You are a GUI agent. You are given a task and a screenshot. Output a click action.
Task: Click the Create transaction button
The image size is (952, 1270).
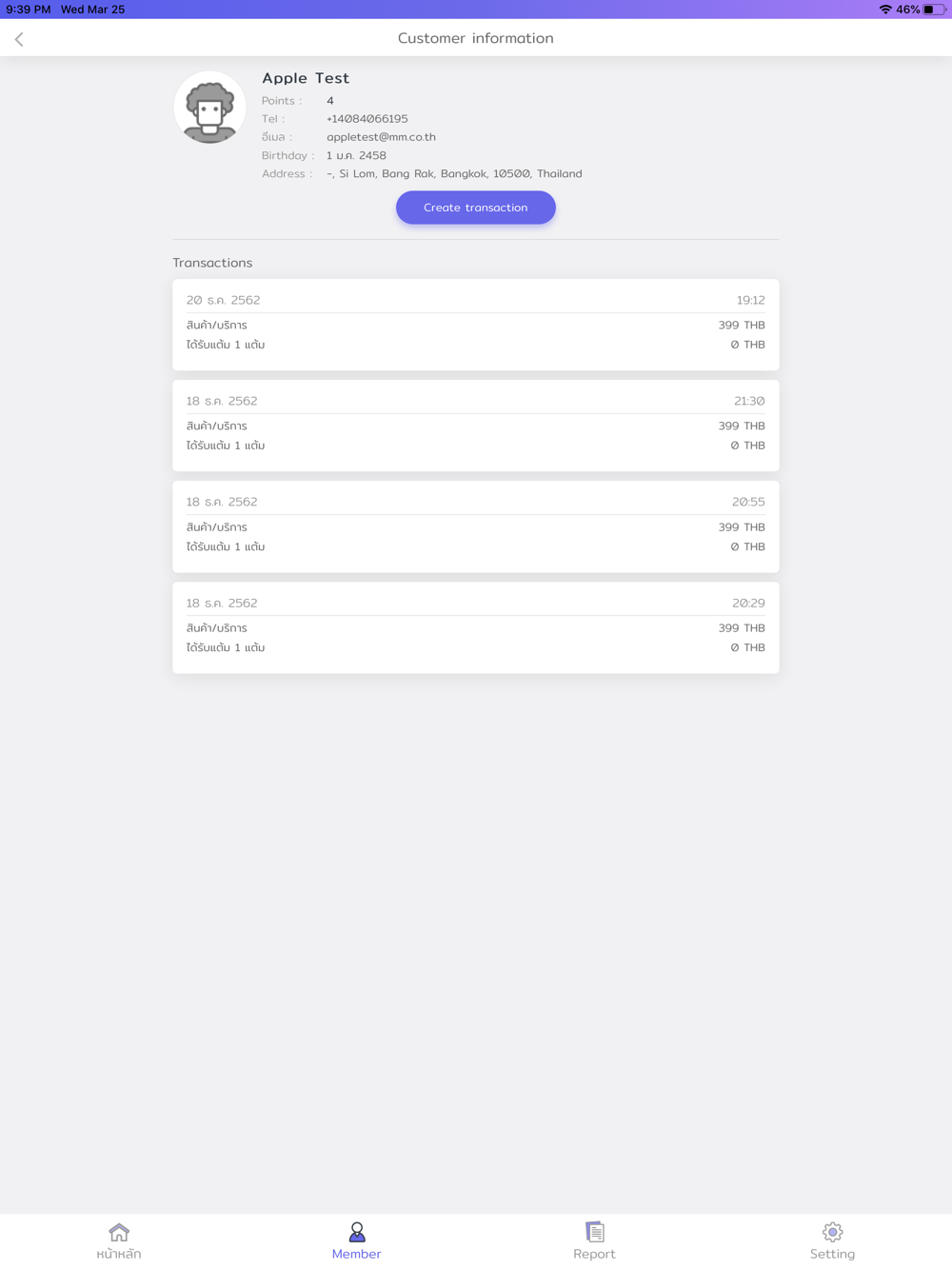(x=476, y=208)
